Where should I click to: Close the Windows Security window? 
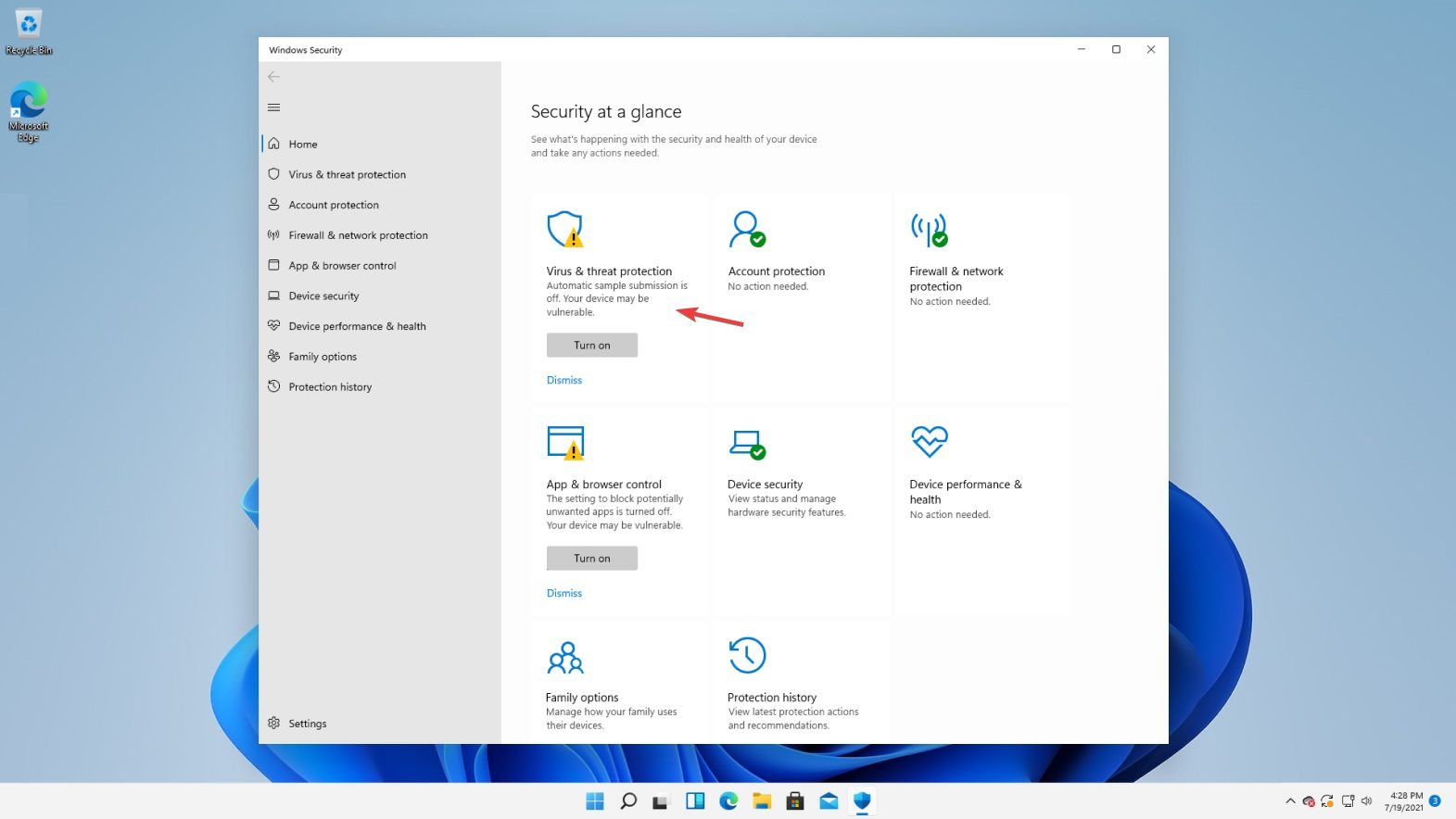click(1151, 49)
